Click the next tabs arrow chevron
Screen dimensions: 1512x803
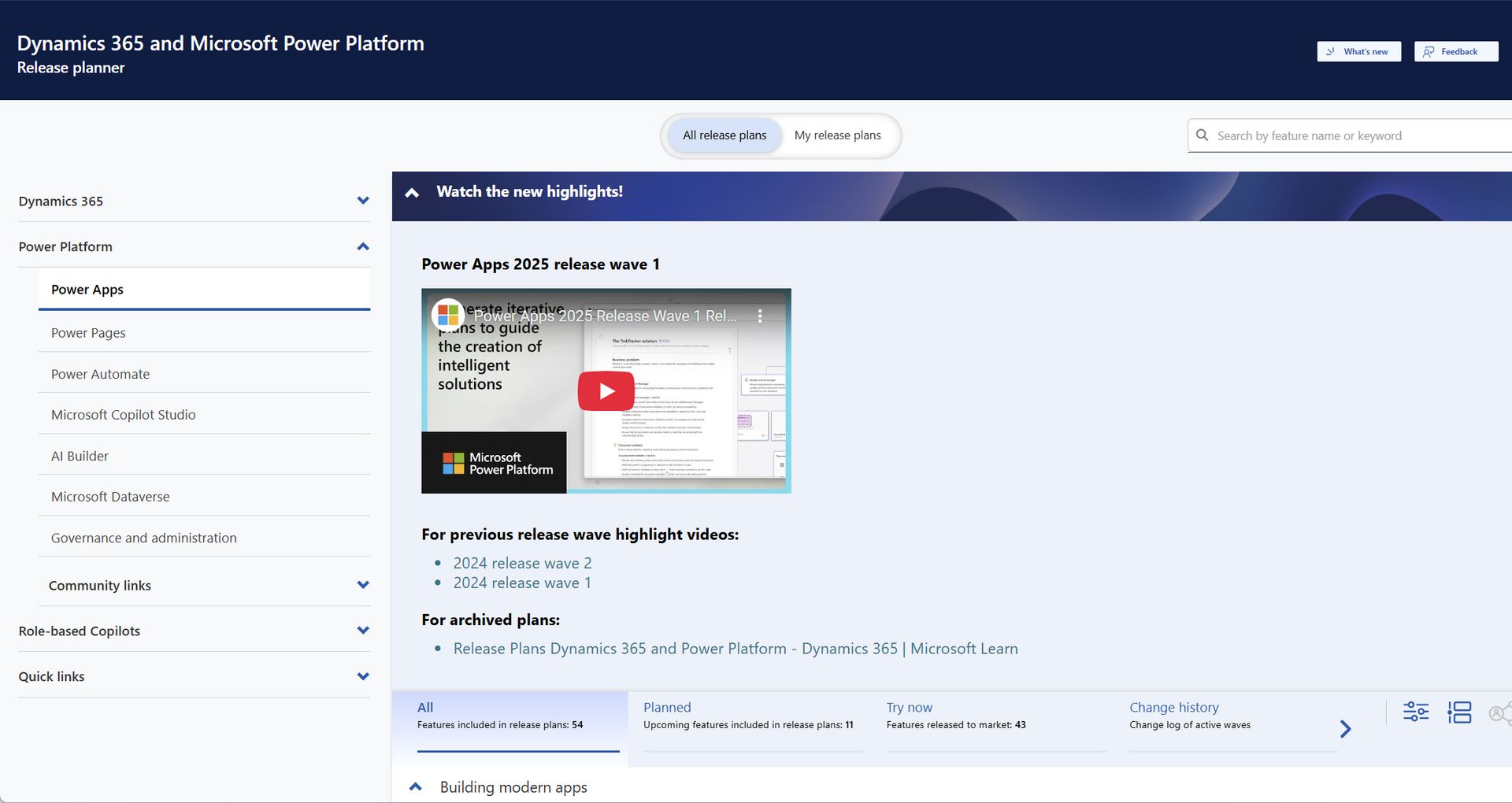tap(1346, 729)
